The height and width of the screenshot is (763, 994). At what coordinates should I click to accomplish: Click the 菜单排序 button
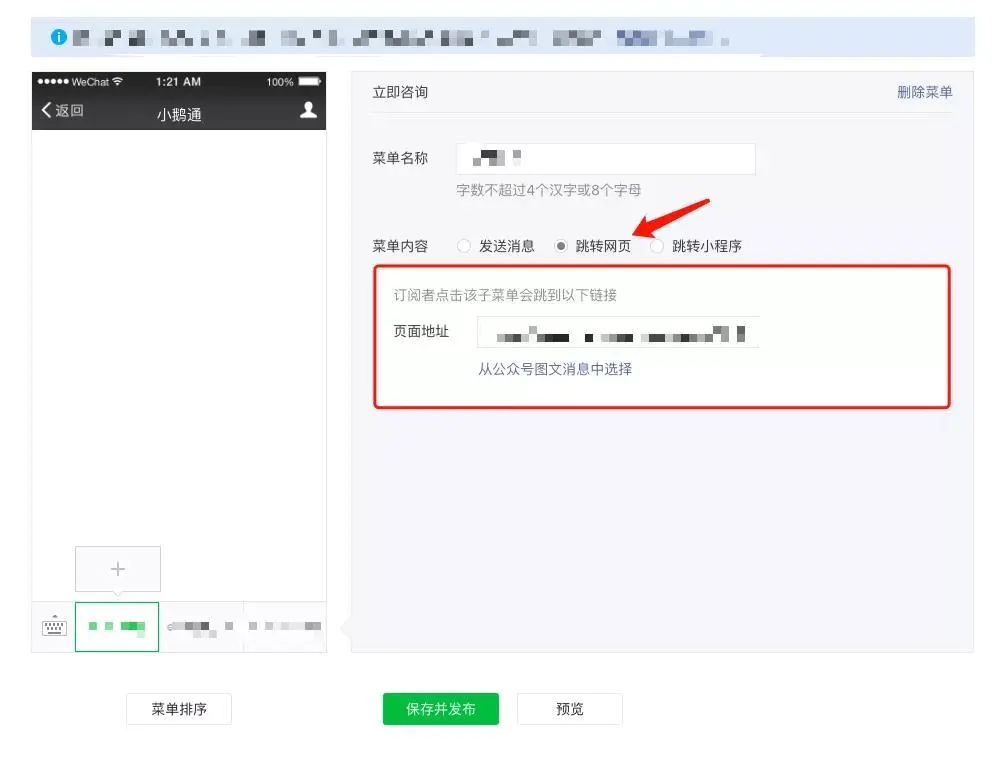179,708
